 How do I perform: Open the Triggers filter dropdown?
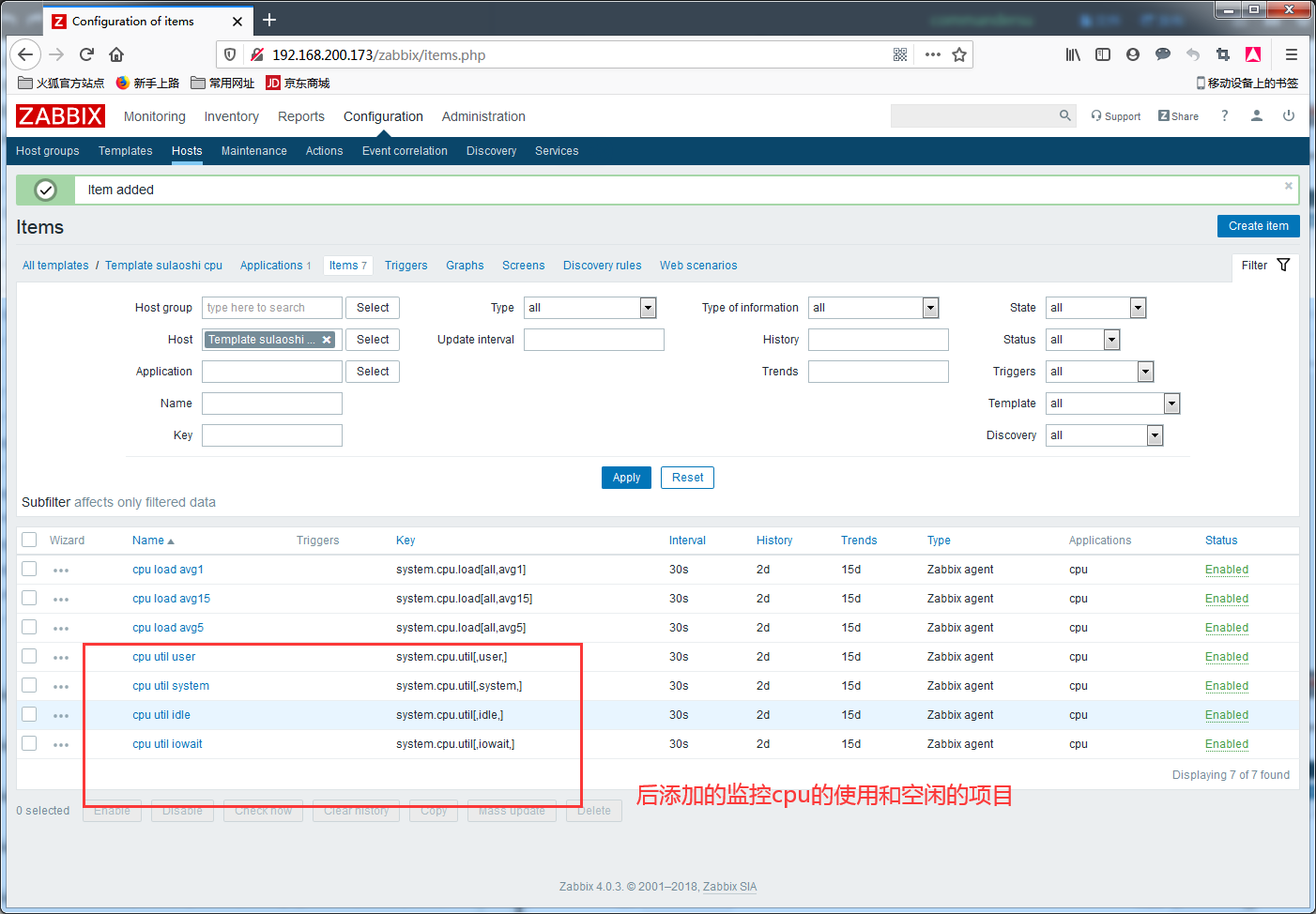pos(1099,372)
